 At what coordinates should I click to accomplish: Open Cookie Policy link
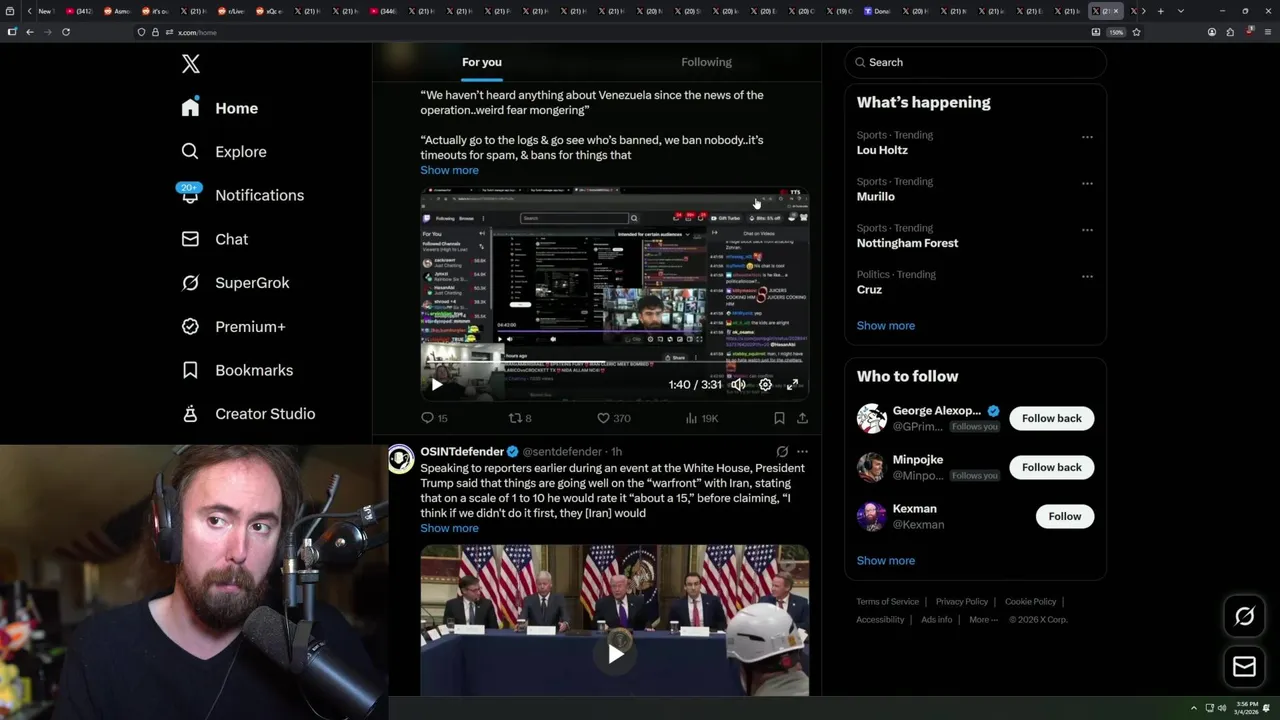1030,602
